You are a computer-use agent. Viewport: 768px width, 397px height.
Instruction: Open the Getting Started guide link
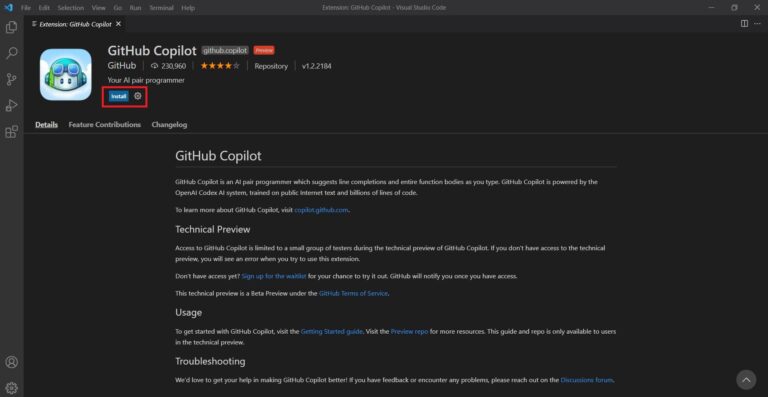click(x=332, y=331)
